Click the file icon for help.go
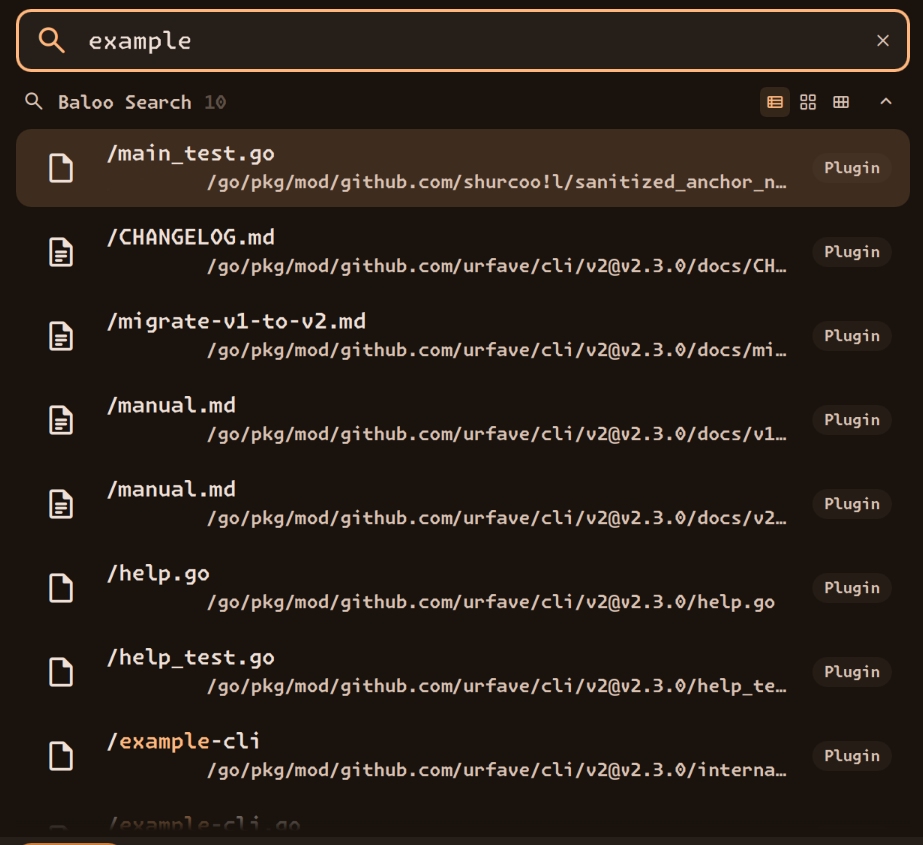Image resolution: width=923 pixels, height=845 pixels. 61,588
